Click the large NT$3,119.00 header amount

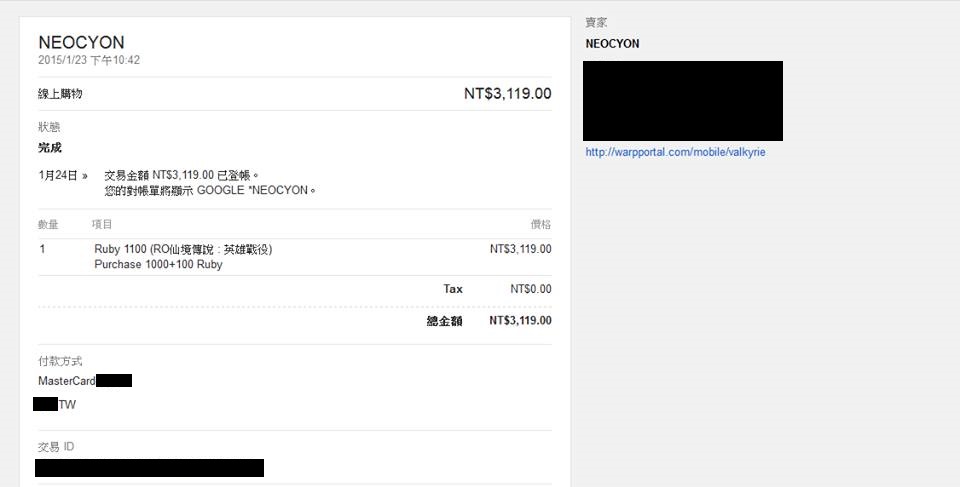click(507, 94)
